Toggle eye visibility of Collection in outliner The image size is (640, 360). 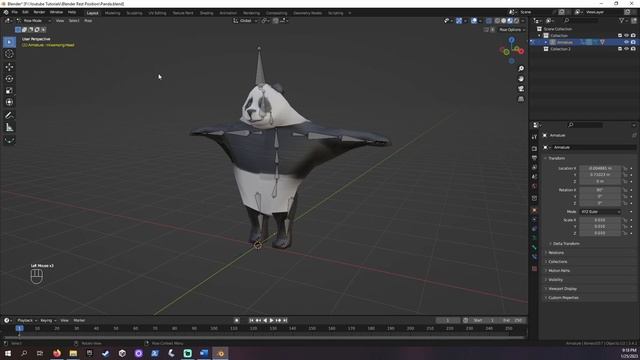pyautogui.click(x=627, y=36)
